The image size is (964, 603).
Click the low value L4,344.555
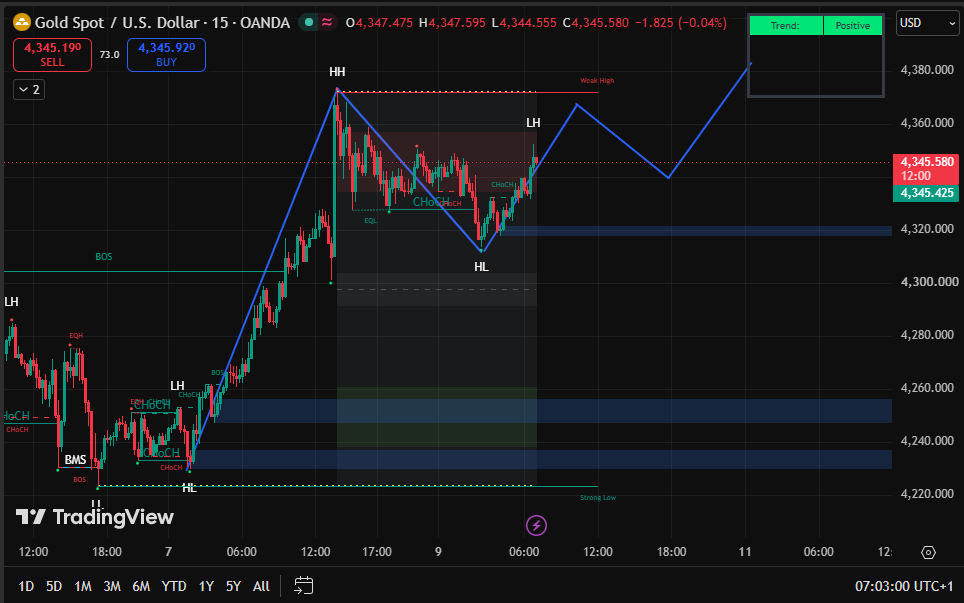[524, 23]
